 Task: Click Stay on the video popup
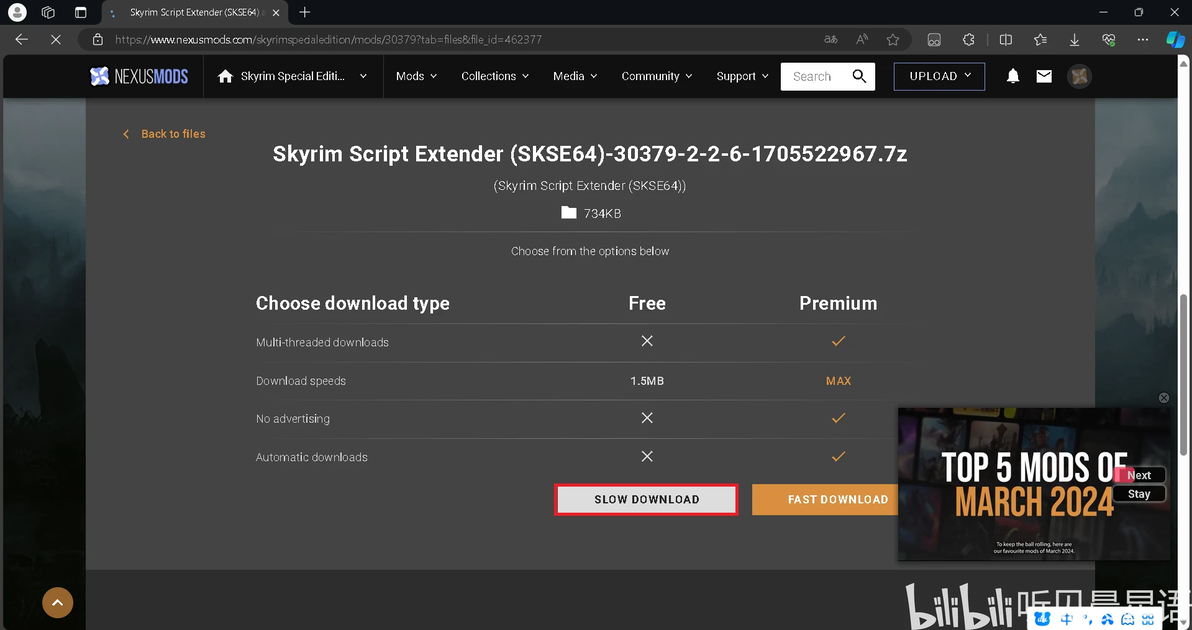(1139, 494)
